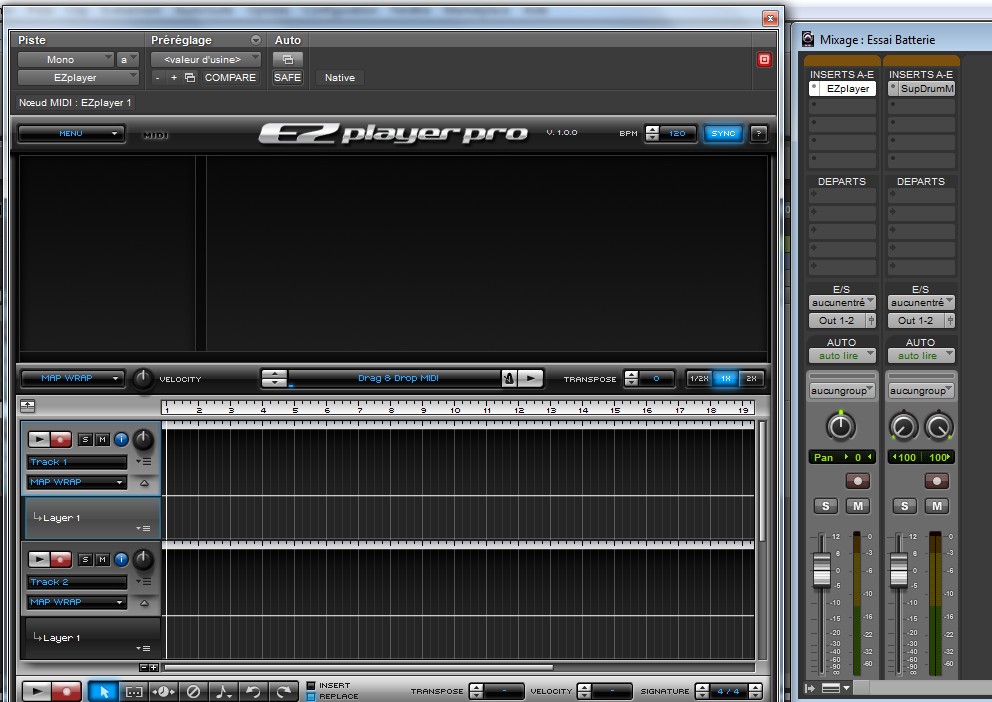Open the help question mark button
The width and height of the screenshot is (992, 702).
(759, 133)
